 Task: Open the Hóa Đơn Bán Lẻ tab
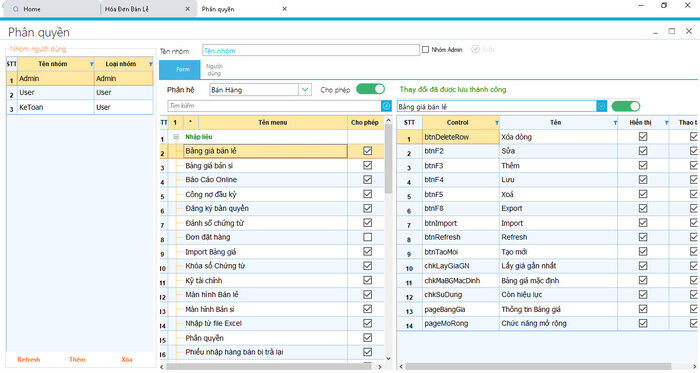[x=127, y=9]
